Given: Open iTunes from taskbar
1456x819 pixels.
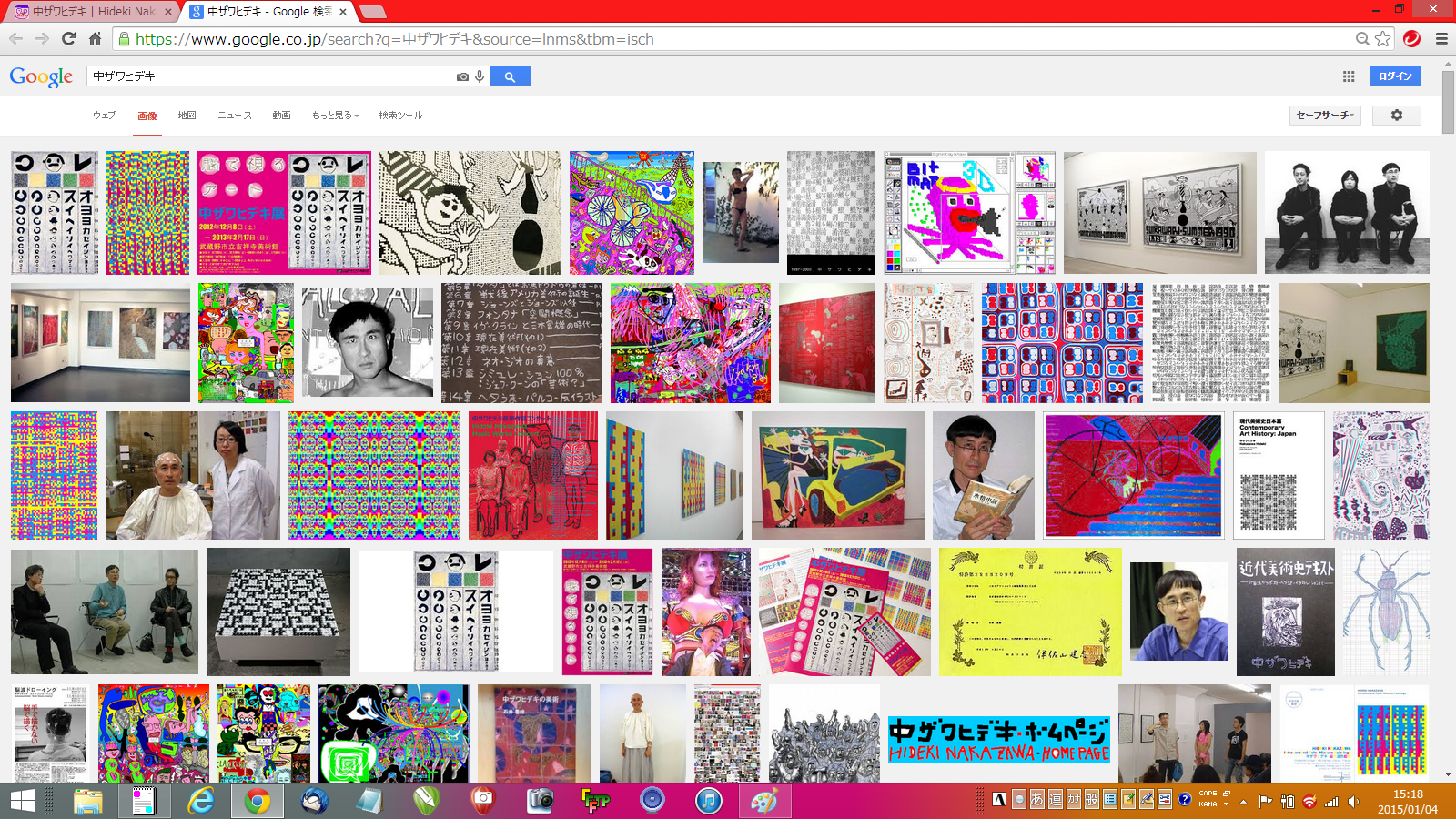Looking at the screenshot, I should click(709, 801).
